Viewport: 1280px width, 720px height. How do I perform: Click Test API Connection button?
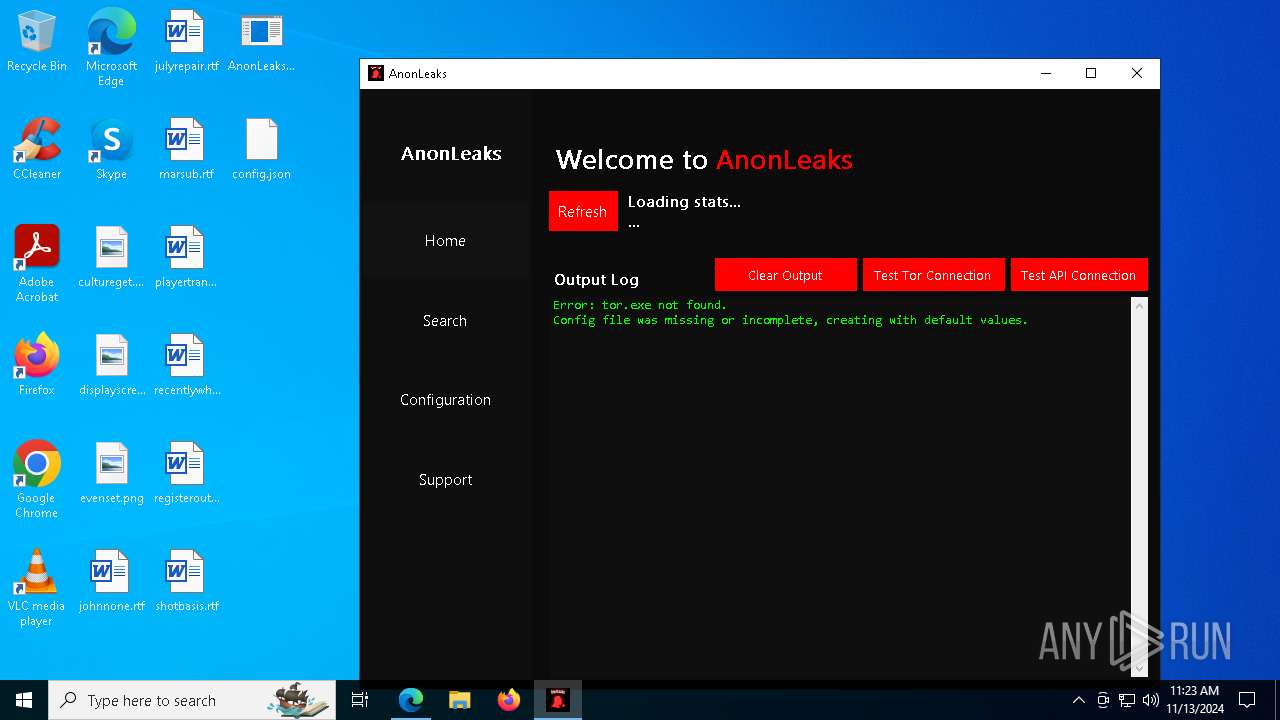(x=1078, y=275)
